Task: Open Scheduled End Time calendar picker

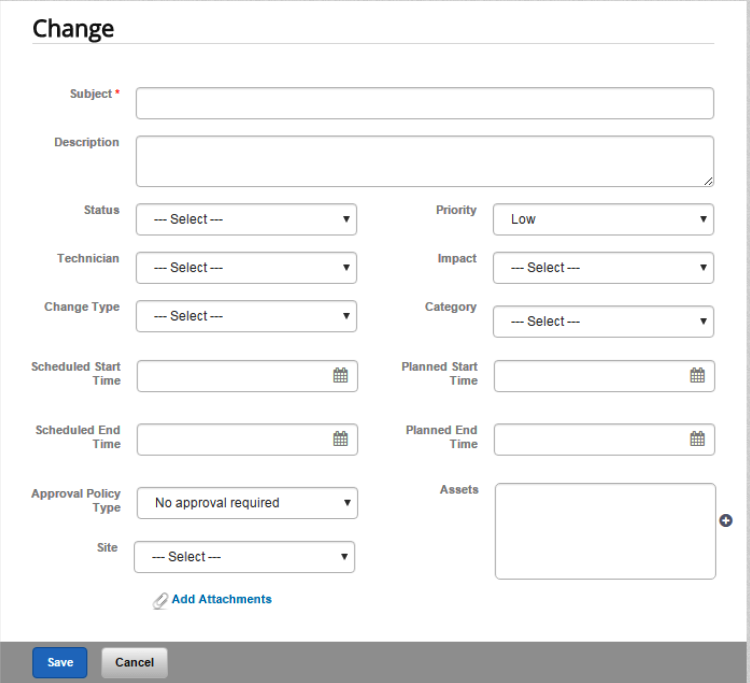Action: coord(340,439)
